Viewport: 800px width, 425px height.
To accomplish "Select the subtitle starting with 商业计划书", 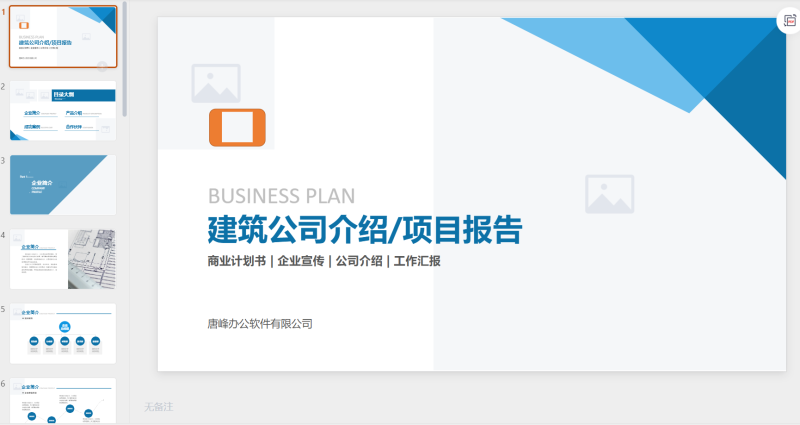I will (324, 261).
